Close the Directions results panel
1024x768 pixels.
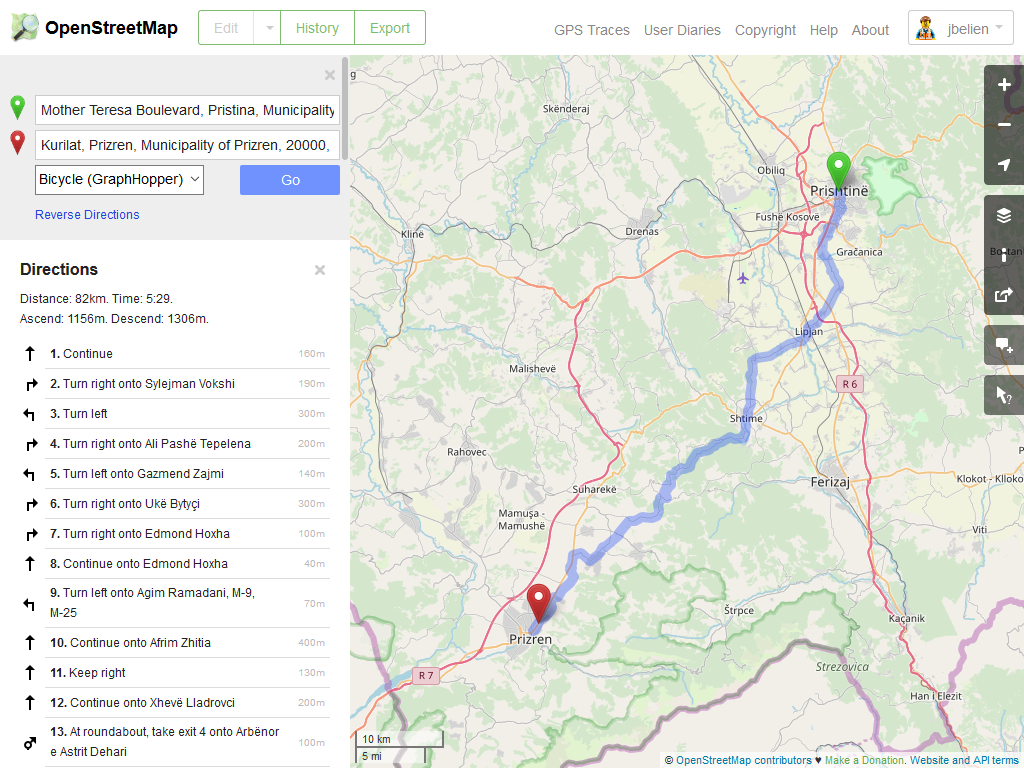tap(320, 270)
